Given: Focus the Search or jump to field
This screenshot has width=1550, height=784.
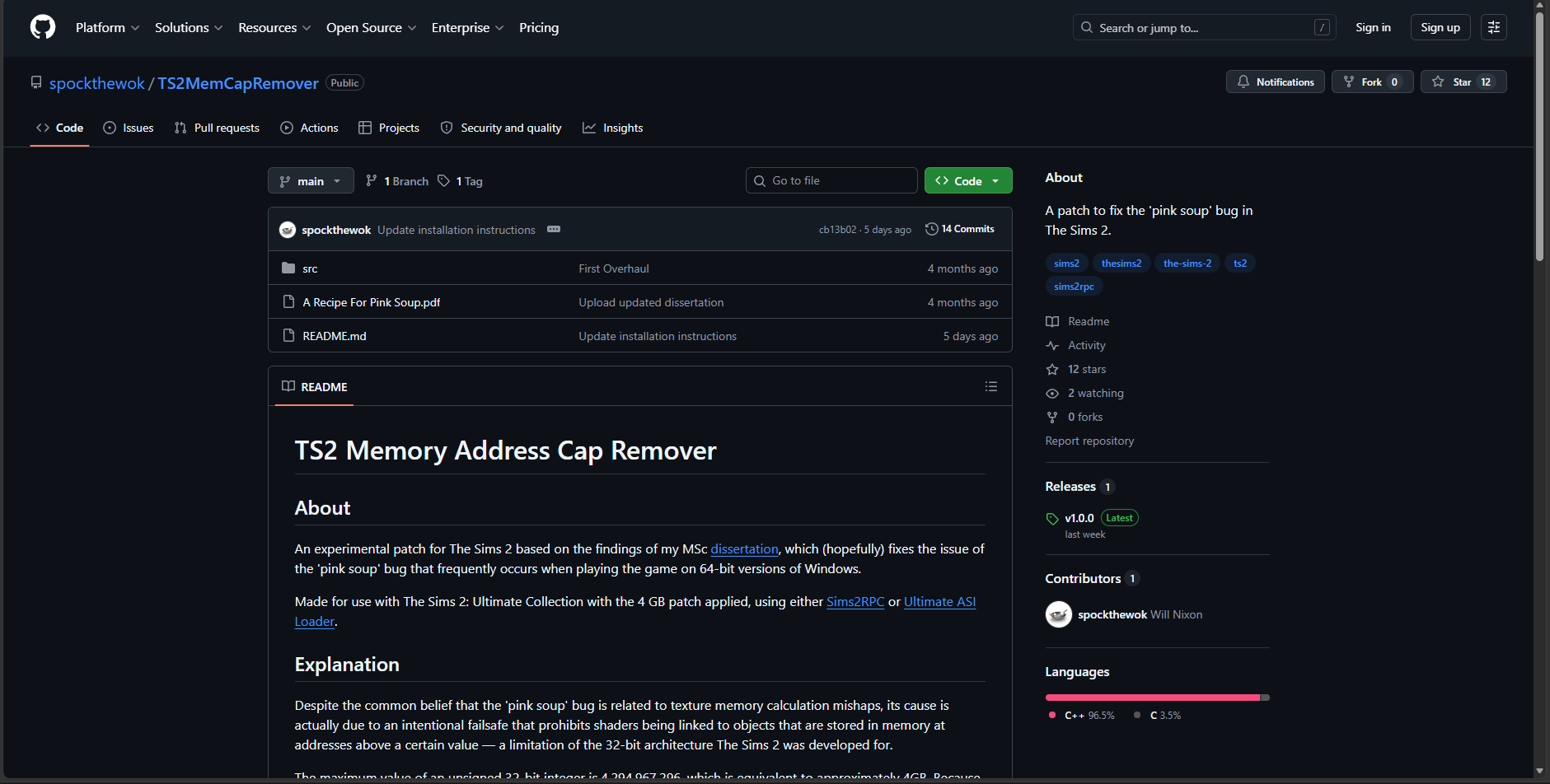Looking at the screenshot, I should pyautogui.click(x=1205, y=27).
